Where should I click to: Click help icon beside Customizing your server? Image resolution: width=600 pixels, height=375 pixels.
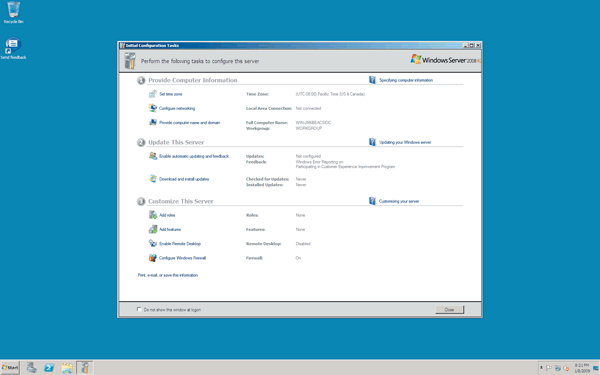tap(372, 201)
